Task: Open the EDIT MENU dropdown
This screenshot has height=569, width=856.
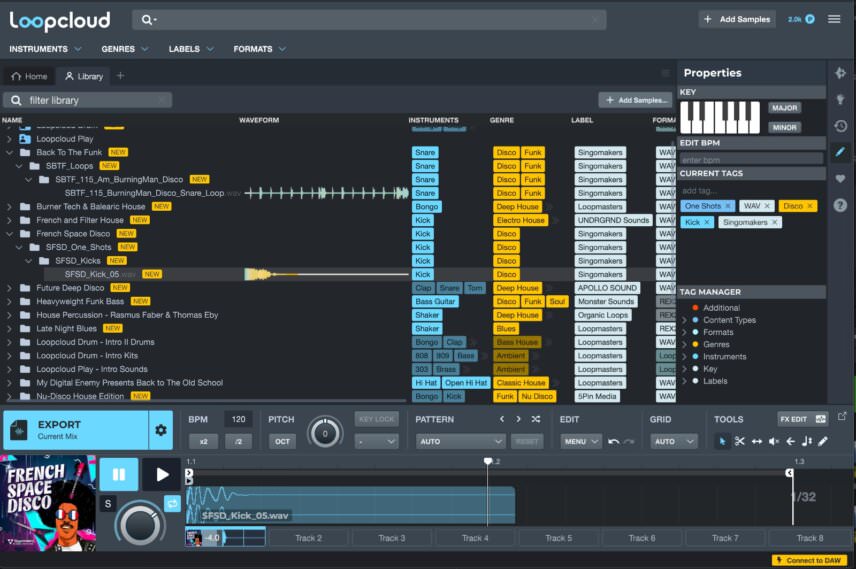Action: 581,441
